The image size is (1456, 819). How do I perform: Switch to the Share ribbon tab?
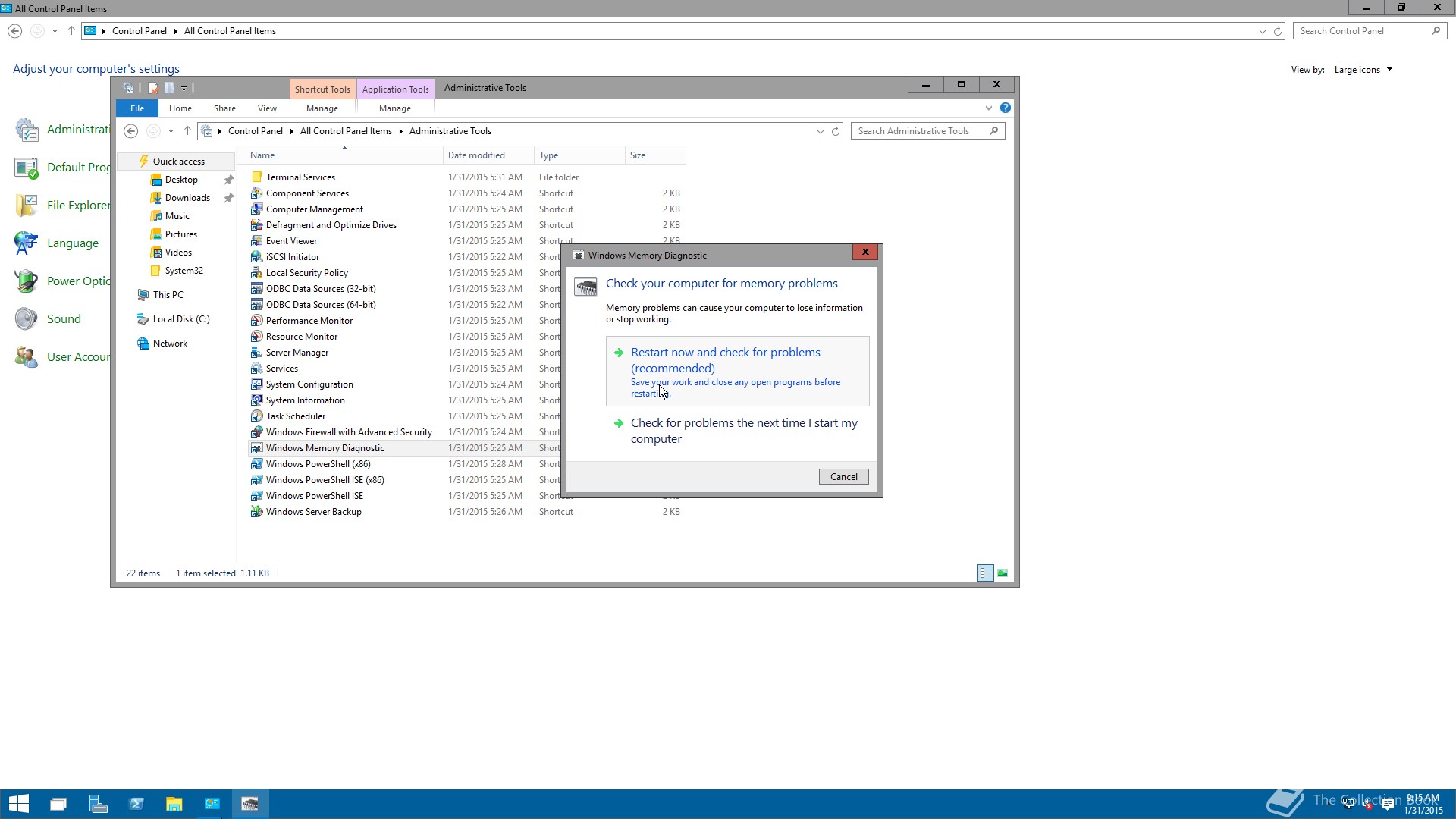click(x=224, y=108)
